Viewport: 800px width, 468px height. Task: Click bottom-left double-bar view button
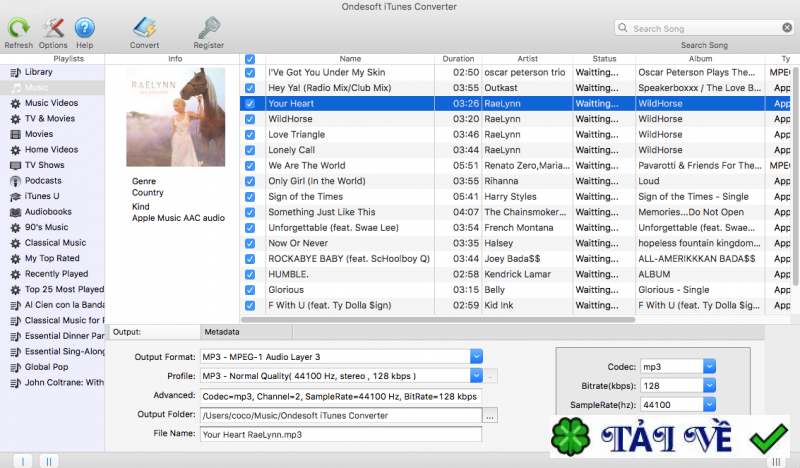click(x=49, y=461)
